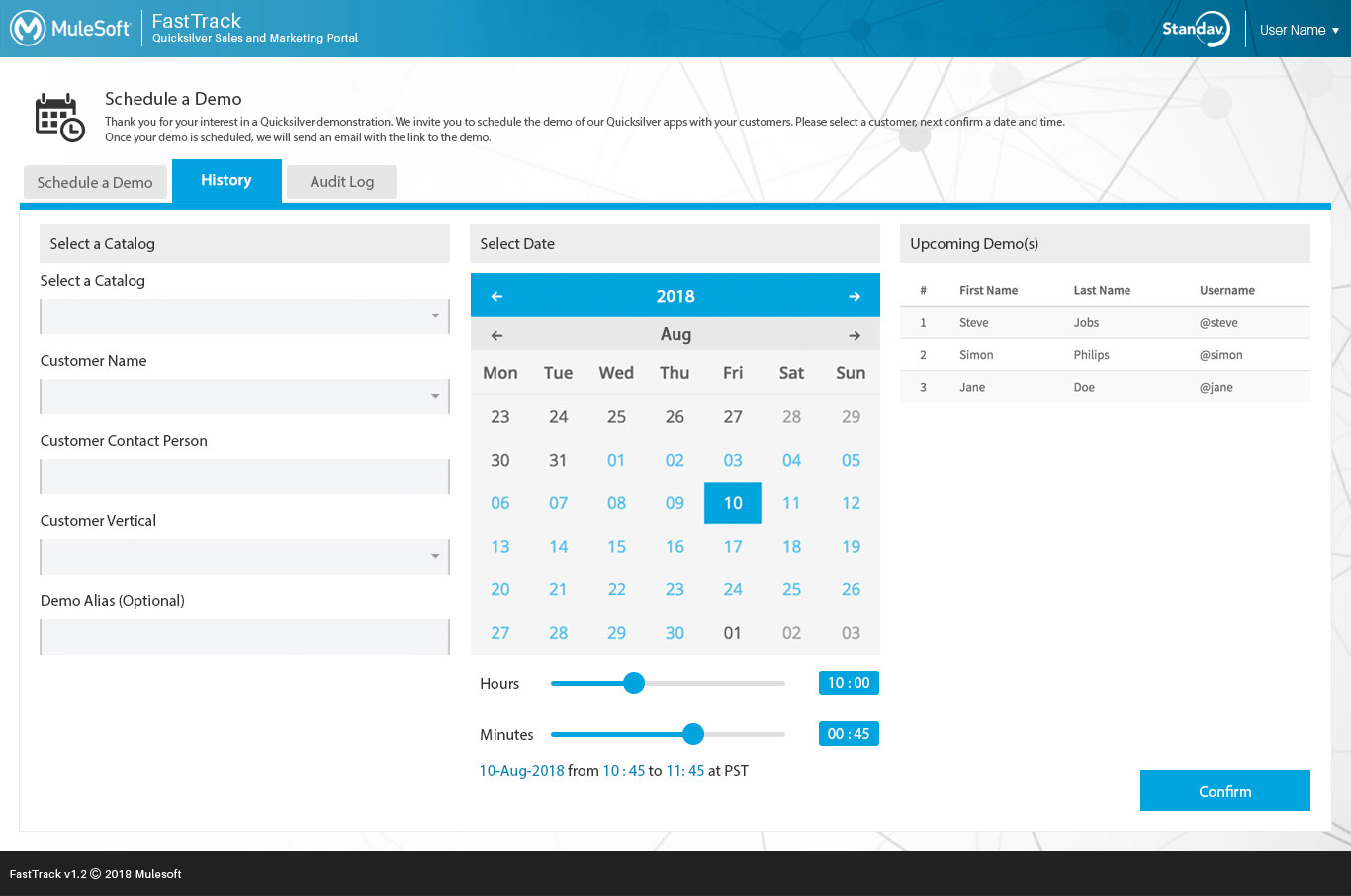Select August 17 on the calendar
The height and width of the screenshot is (896, 1351).
click(732, 547)
